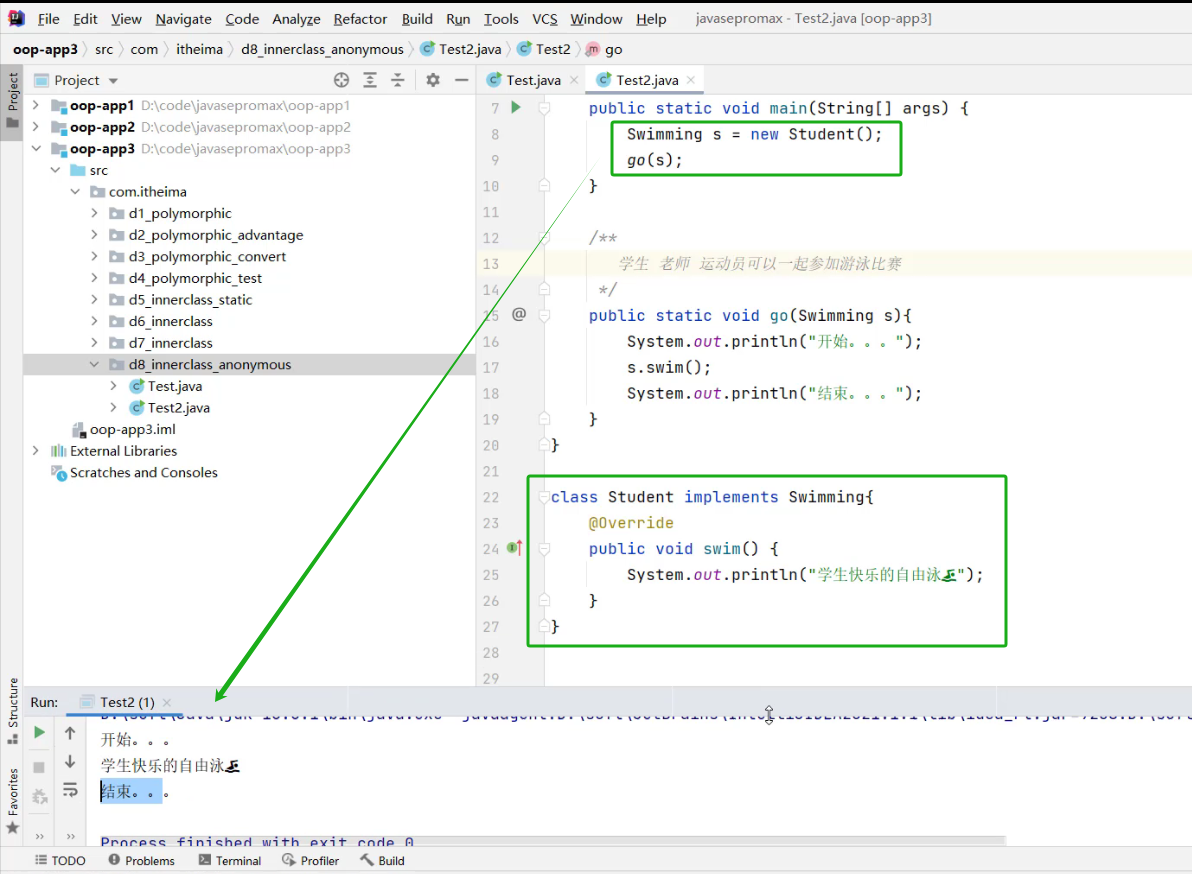Switch to the Test.java editor tab
Screen dimensions: 1192x874
534,80
